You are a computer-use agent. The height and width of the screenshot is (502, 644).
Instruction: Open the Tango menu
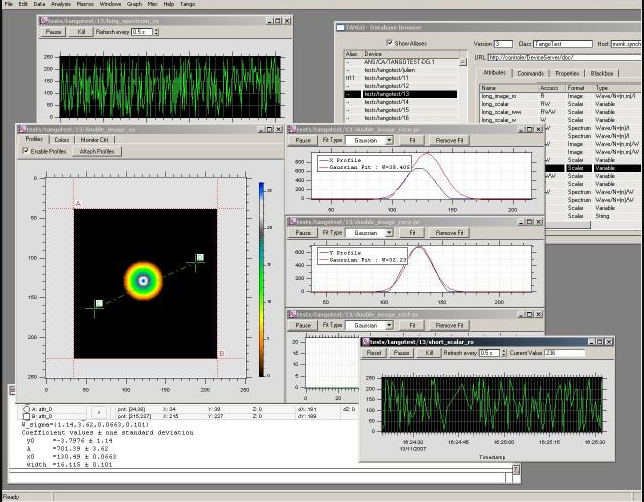tap(190, 4)
